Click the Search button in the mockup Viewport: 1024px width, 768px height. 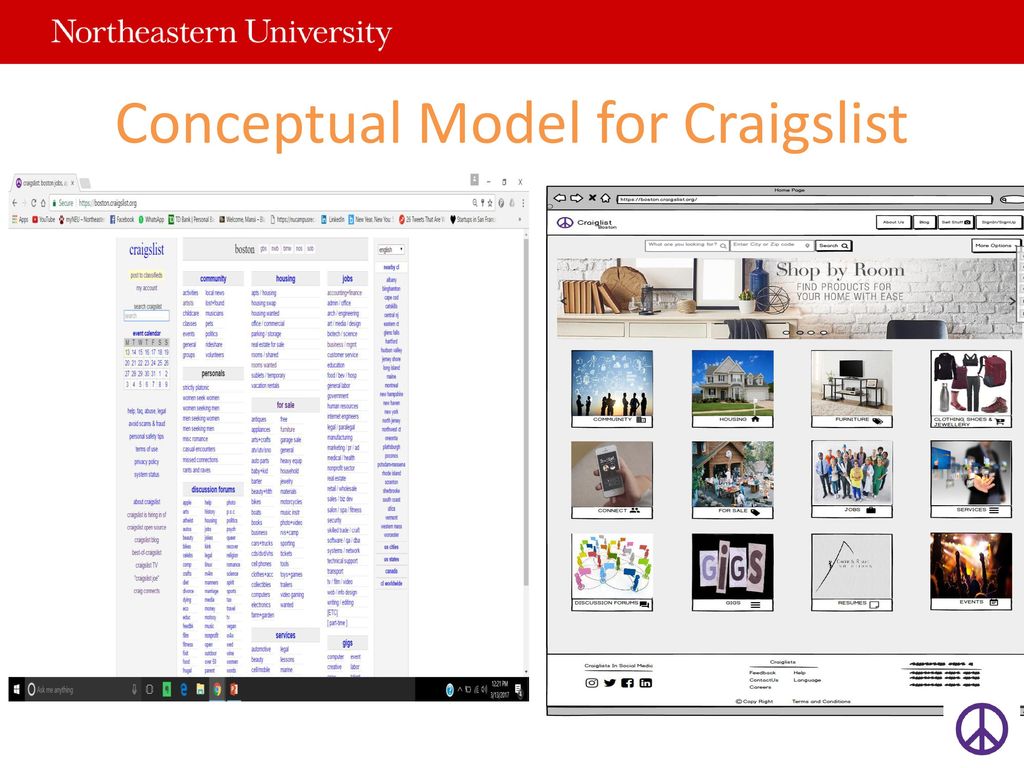[x=833, y=246]
